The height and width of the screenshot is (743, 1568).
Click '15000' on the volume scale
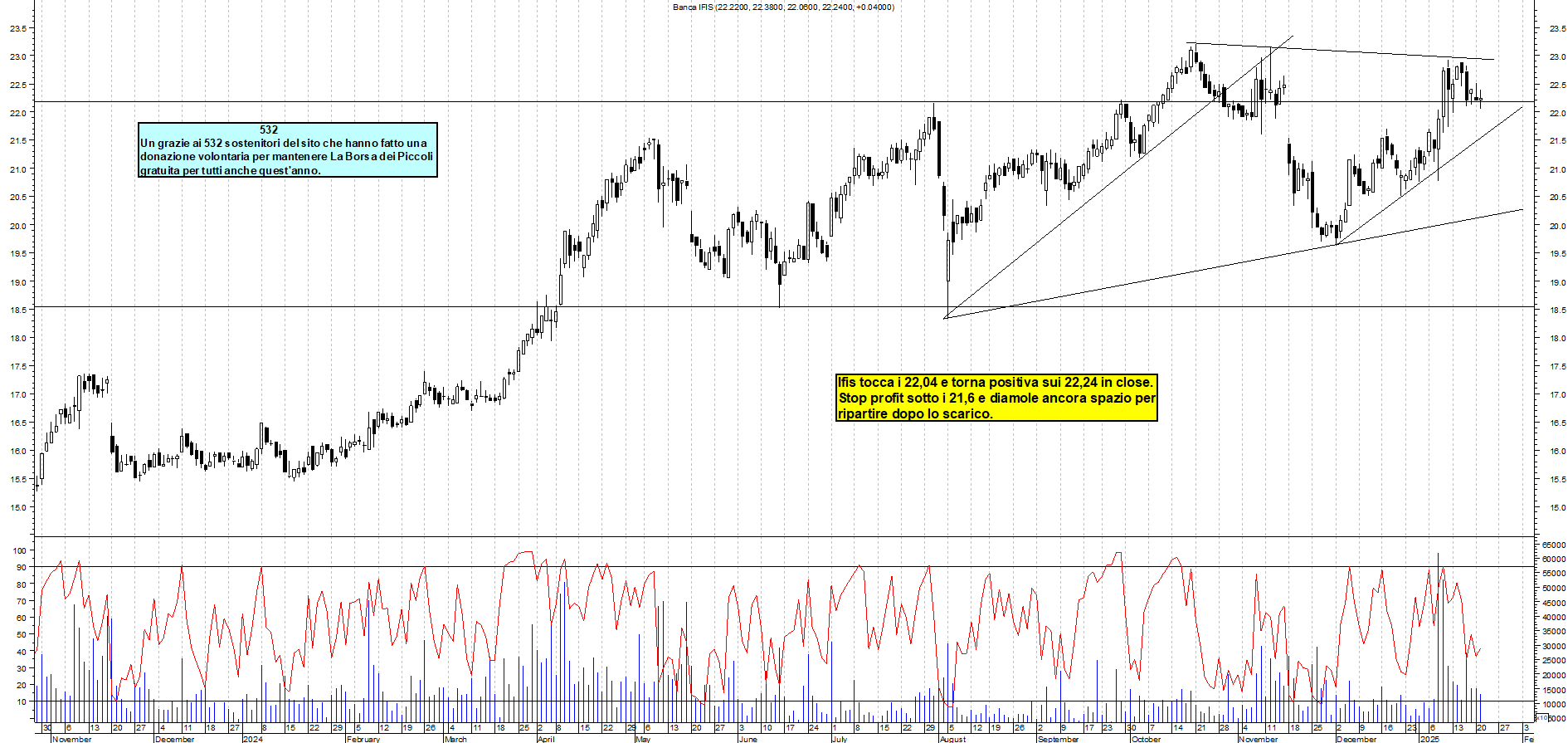click(1554, 690)
